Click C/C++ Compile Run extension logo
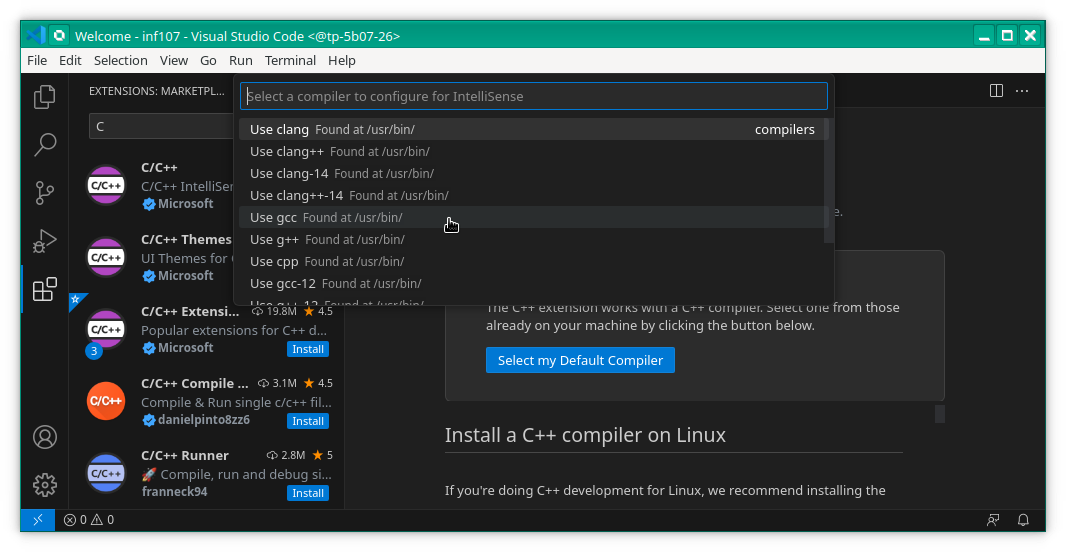The width and height of the screenshot is (1066, 552). click(x=106, y=401)
